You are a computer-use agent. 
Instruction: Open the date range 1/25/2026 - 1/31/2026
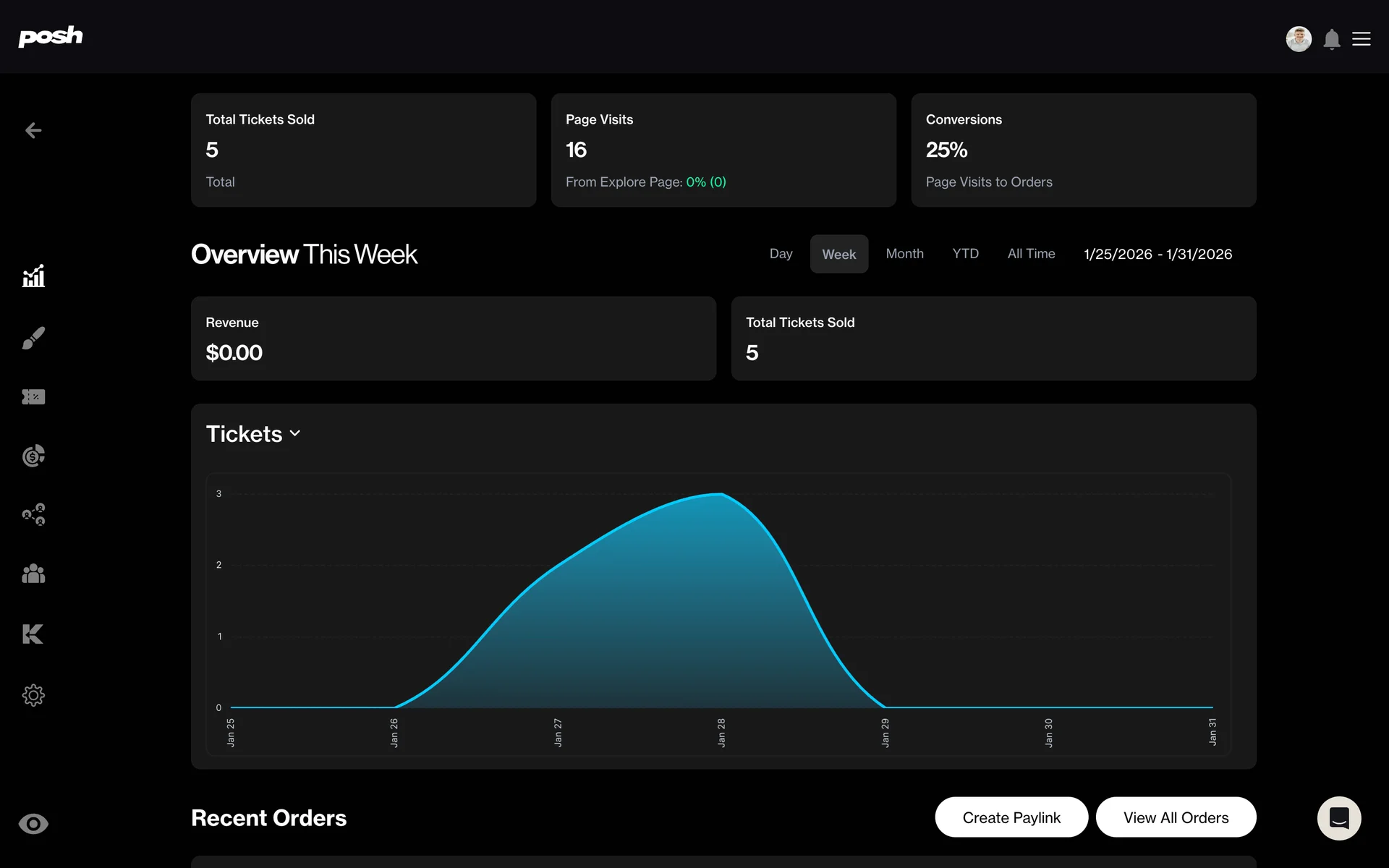[x=1157, y=254]
